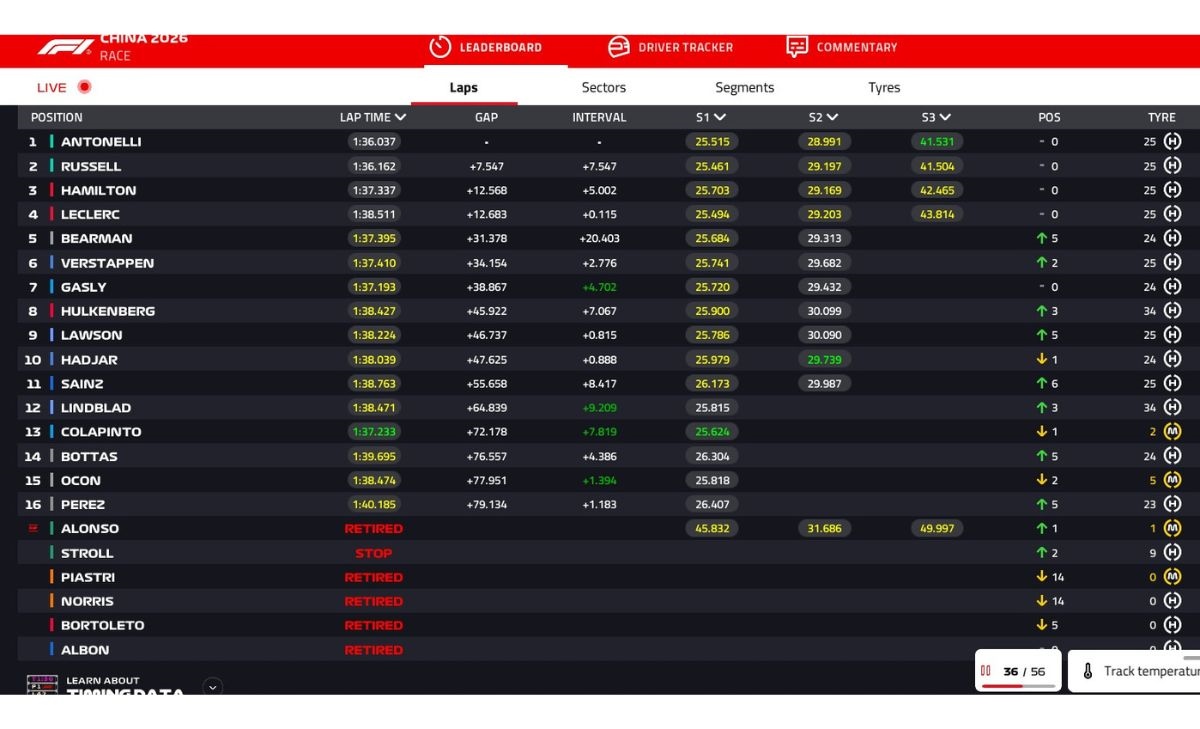
Task: Click the Leaderboard stopwatch icon
Action: (440, 47)
